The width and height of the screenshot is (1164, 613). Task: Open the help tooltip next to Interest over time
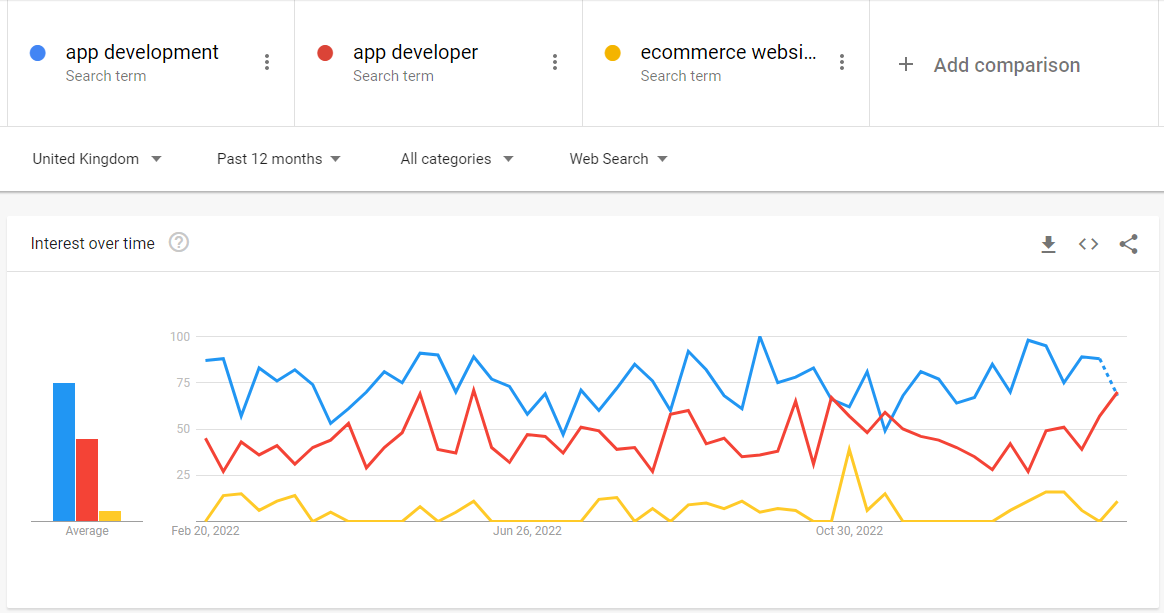pyautogui.click(x=179, y=242)
